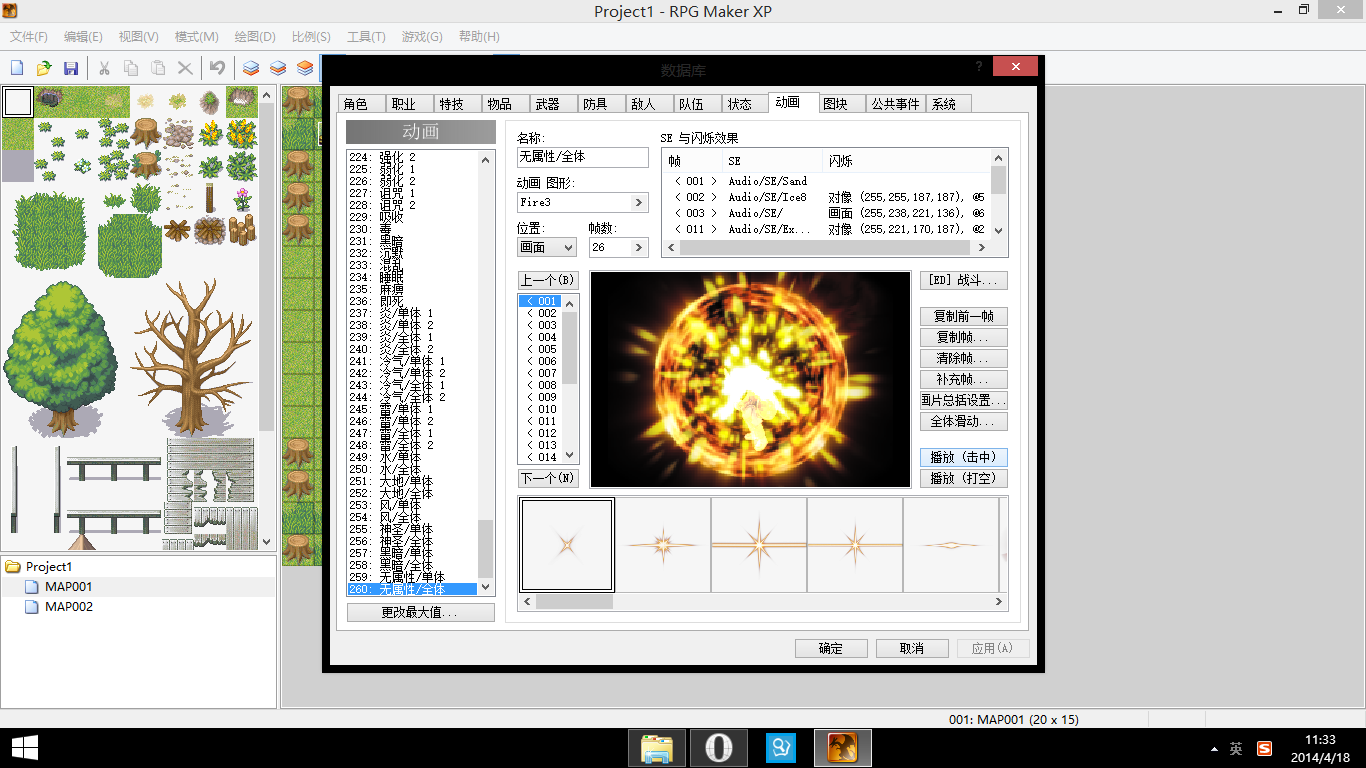Open the 文件(F) menu
Image resolution: width=1366 pixels, height=768 pixels.
point(29,37)
